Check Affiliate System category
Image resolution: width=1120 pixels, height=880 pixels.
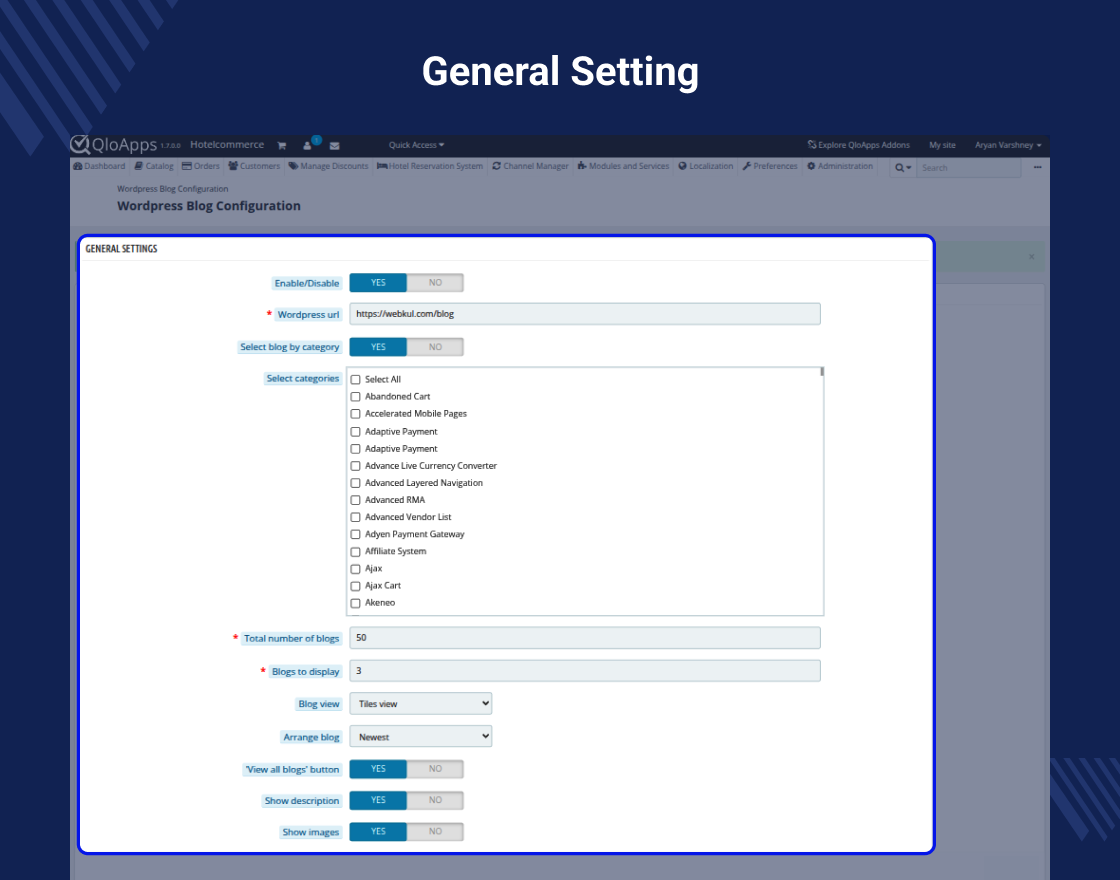click(355, 552)
